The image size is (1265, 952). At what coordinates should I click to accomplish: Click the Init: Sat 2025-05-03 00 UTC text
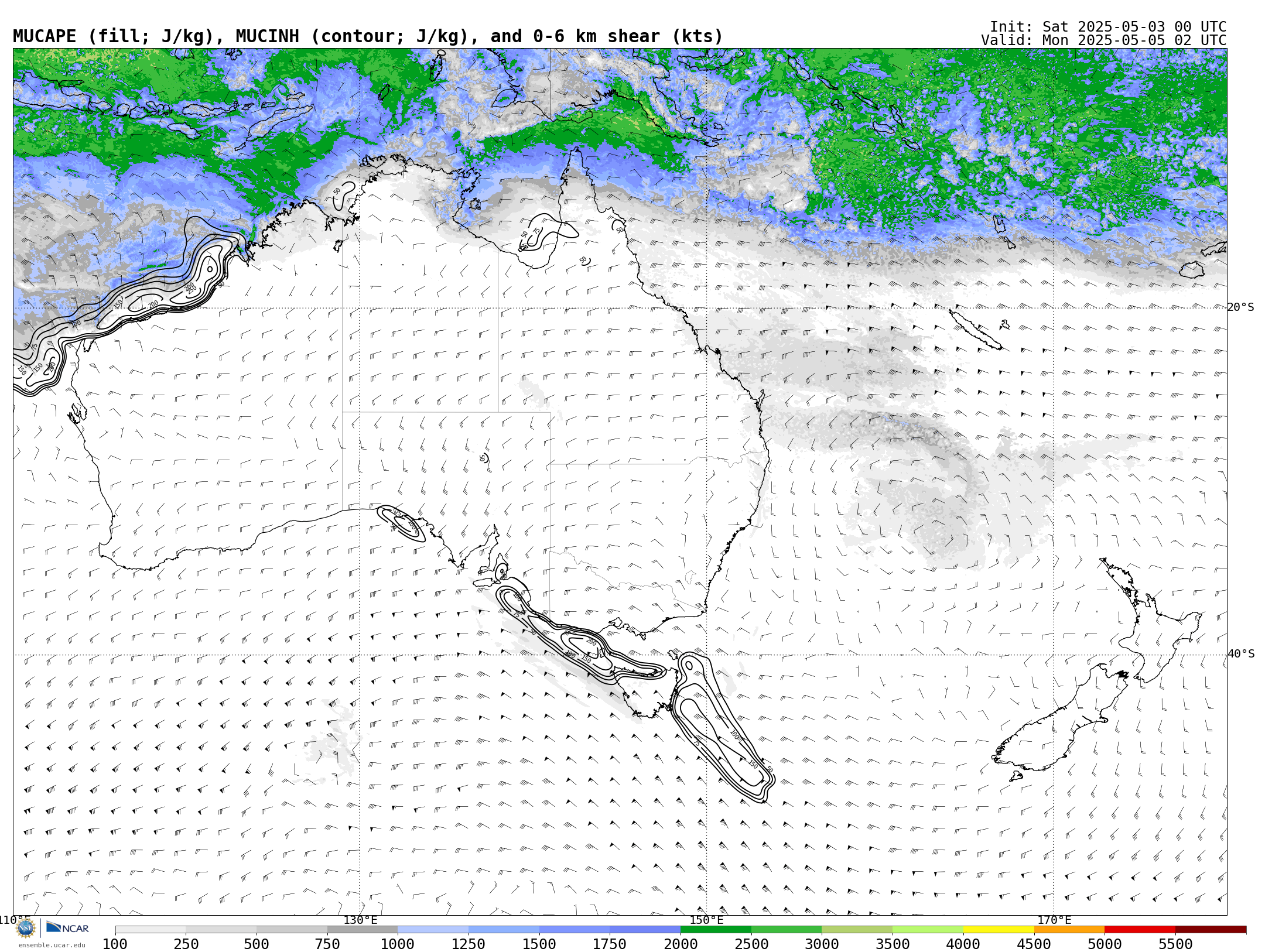pyautogui.click(x=1108, y=27)
